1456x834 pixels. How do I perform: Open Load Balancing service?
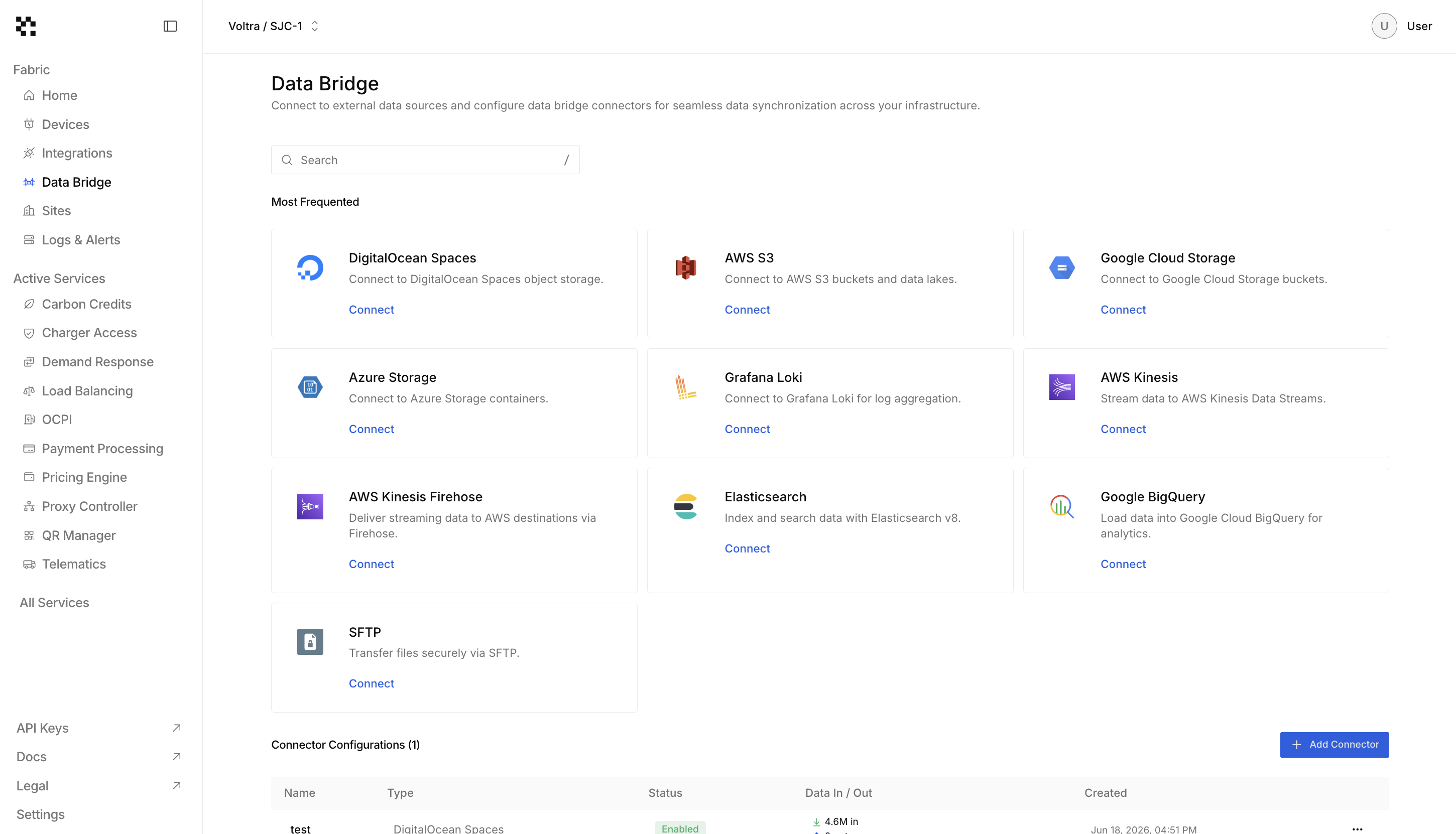tap(87, 390)
